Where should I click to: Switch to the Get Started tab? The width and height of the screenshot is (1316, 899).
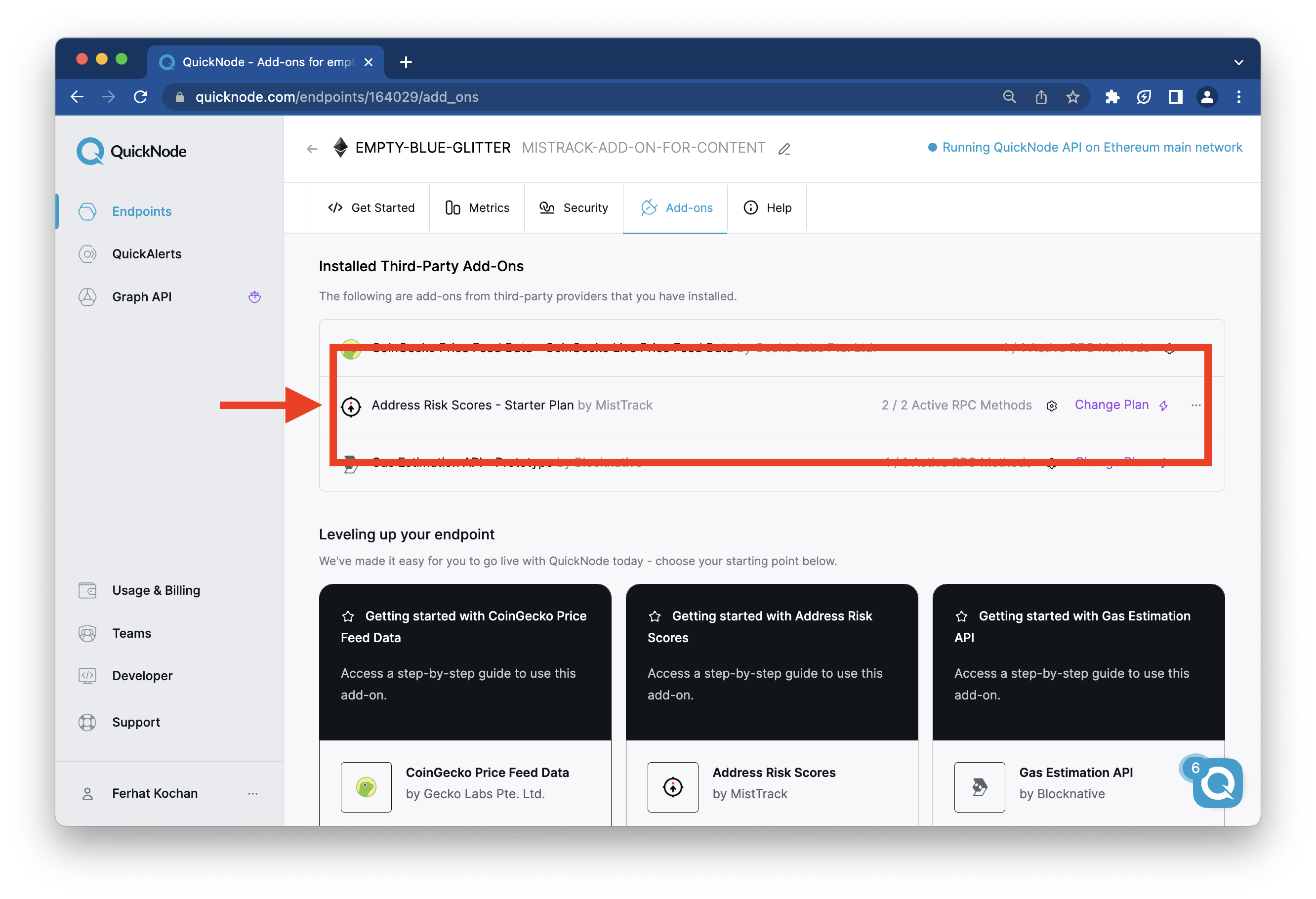point(371,208)
